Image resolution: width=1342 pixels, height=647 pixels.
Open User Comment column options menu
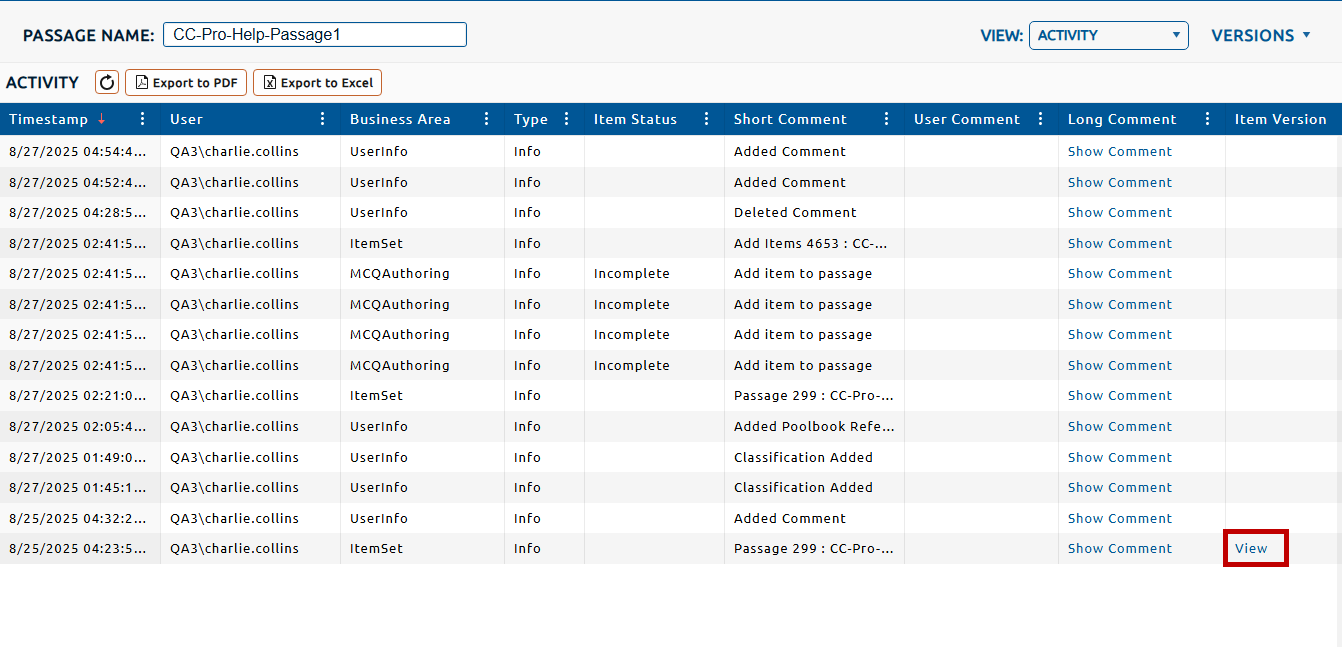(1040, 119)
